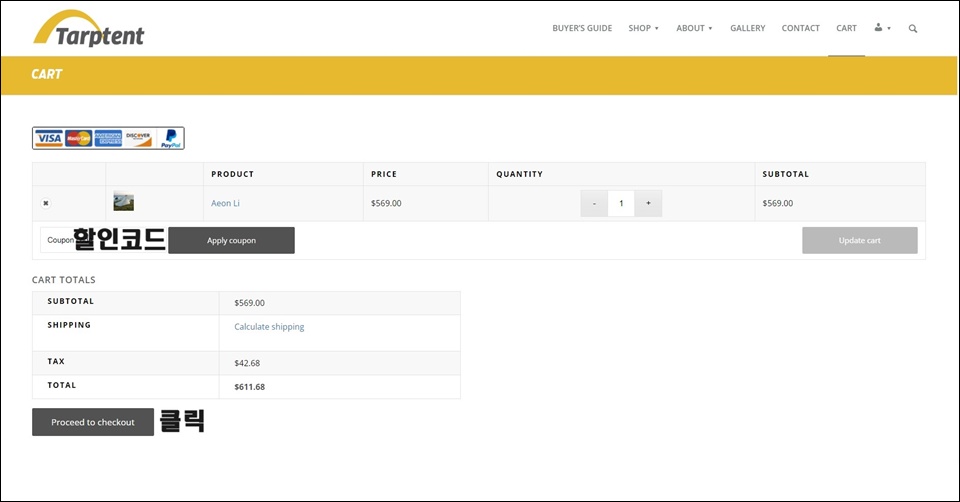
Task: Click the PRICE column header
Action: 383,174
